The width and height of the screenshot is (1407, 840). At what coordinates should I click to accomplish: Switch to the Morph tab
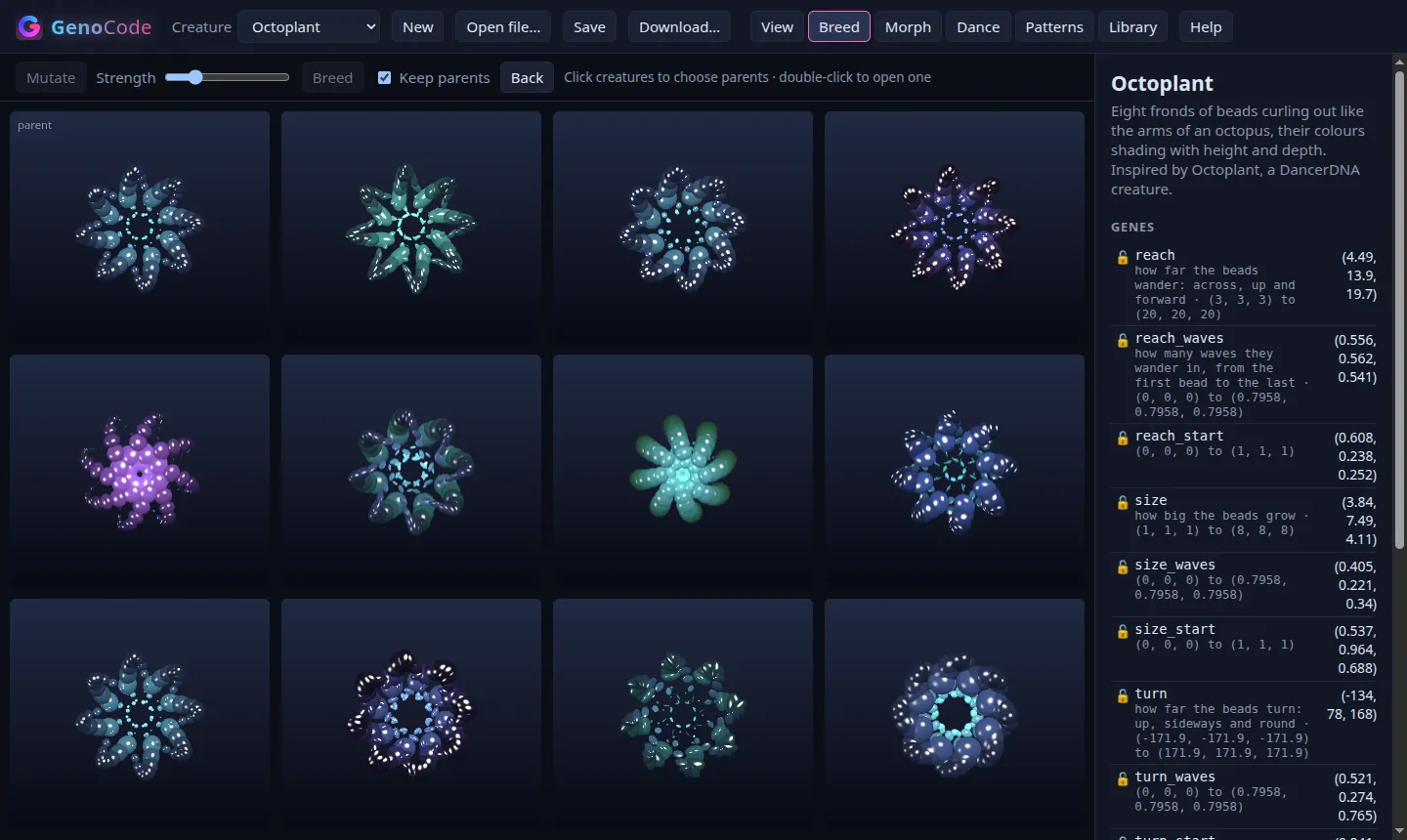point(908,27)
